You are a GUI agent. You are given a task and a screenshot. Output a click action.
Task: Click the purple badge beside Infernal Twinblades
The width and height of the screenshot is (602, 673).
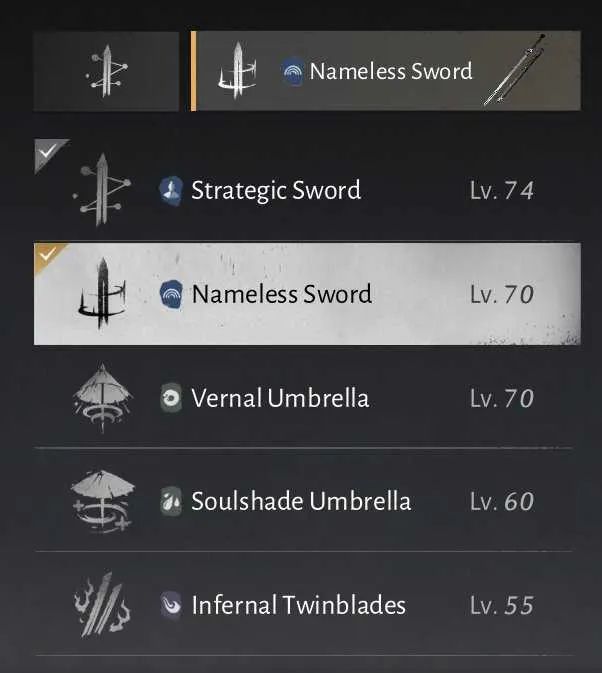pyautogui.click(x=171, y=605)
